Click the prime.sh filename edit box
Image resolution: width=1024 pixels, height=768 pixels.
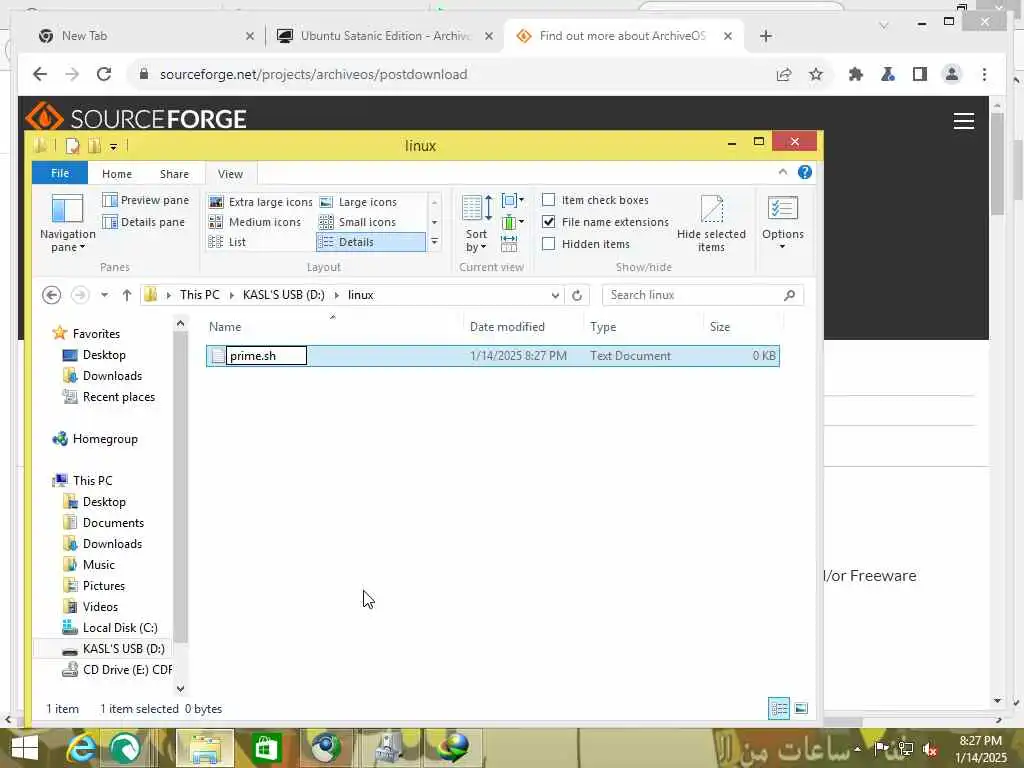266,356
